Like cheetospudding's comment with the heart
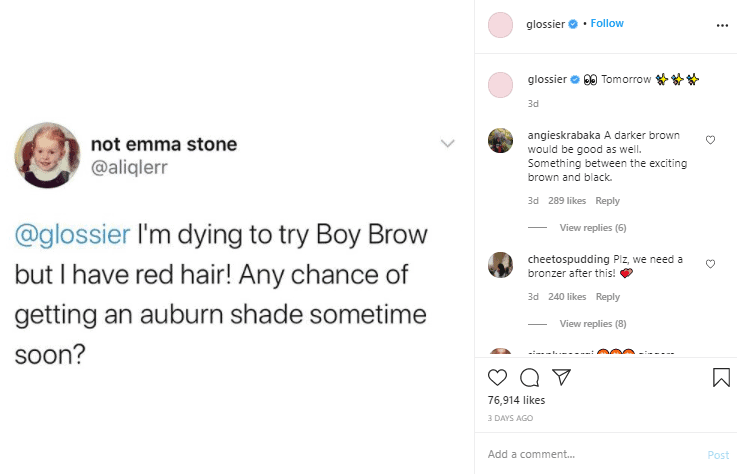This screenshot has height=474, width=737. click(x=710, y=264)
